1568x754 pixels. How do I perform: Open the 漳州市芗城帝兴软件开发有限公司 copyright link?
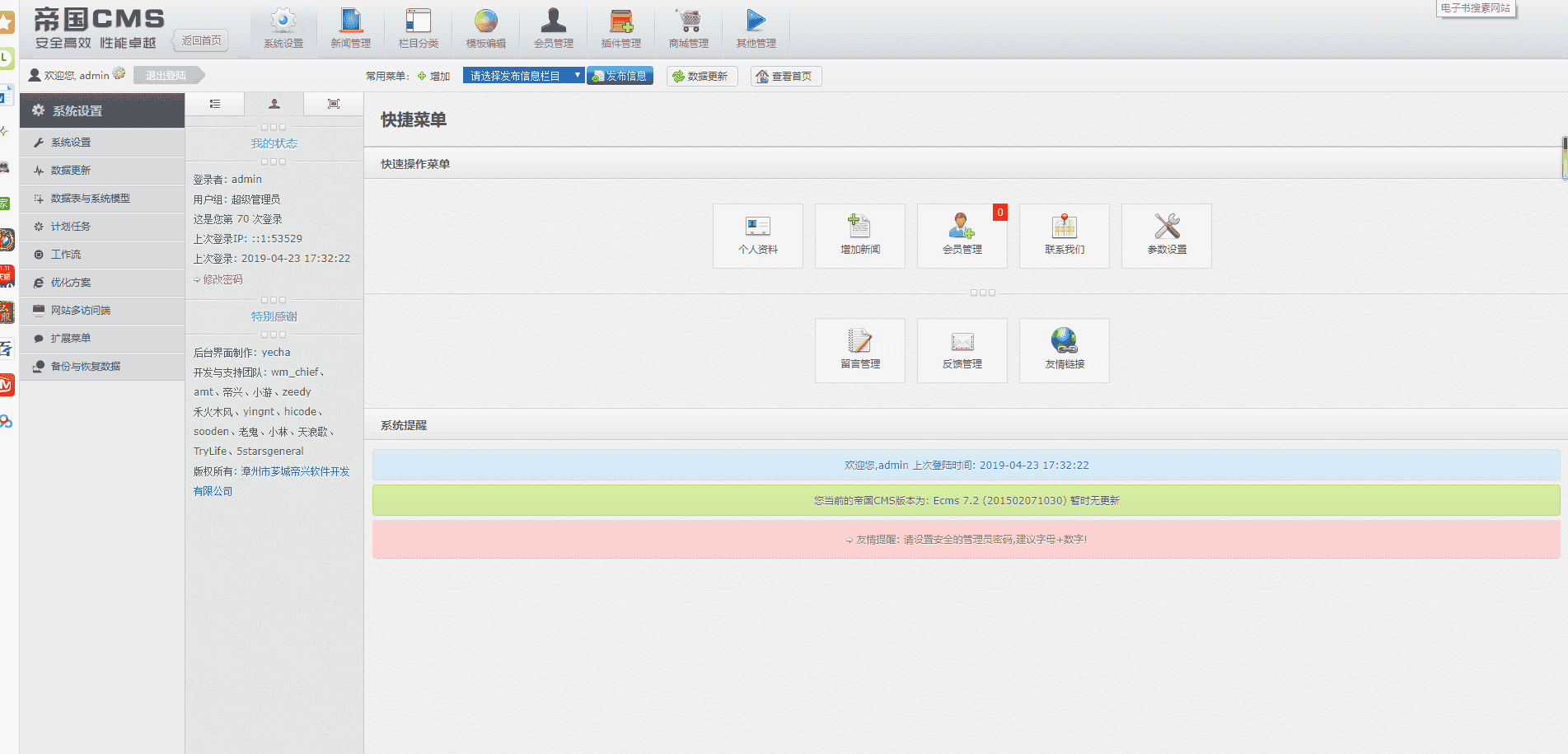[x=272, y=481]
